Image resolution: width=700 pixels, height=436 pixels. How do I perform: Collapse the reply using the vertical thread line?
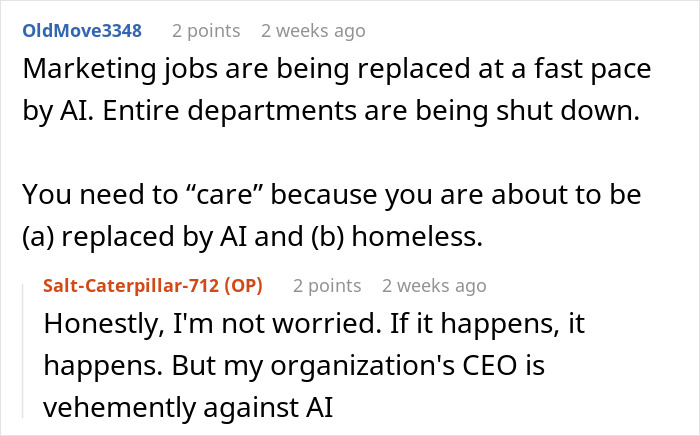pyautogui.click(x=23, y=352)
